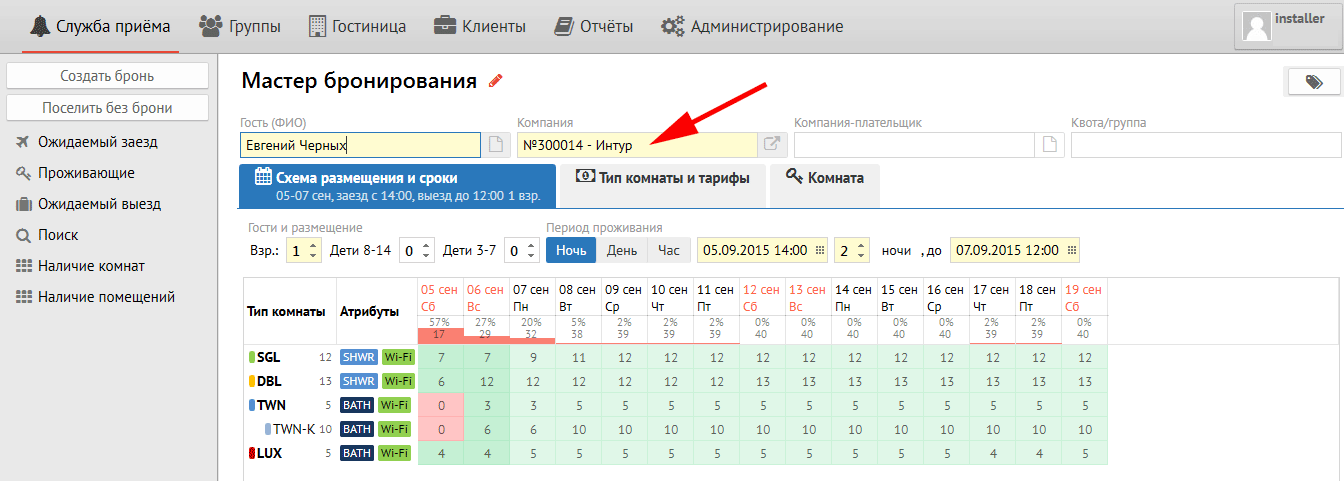Click the document icon beside Компания-плательщик
Screen dimensions: 1344x481
click(x=1049, y=145)
